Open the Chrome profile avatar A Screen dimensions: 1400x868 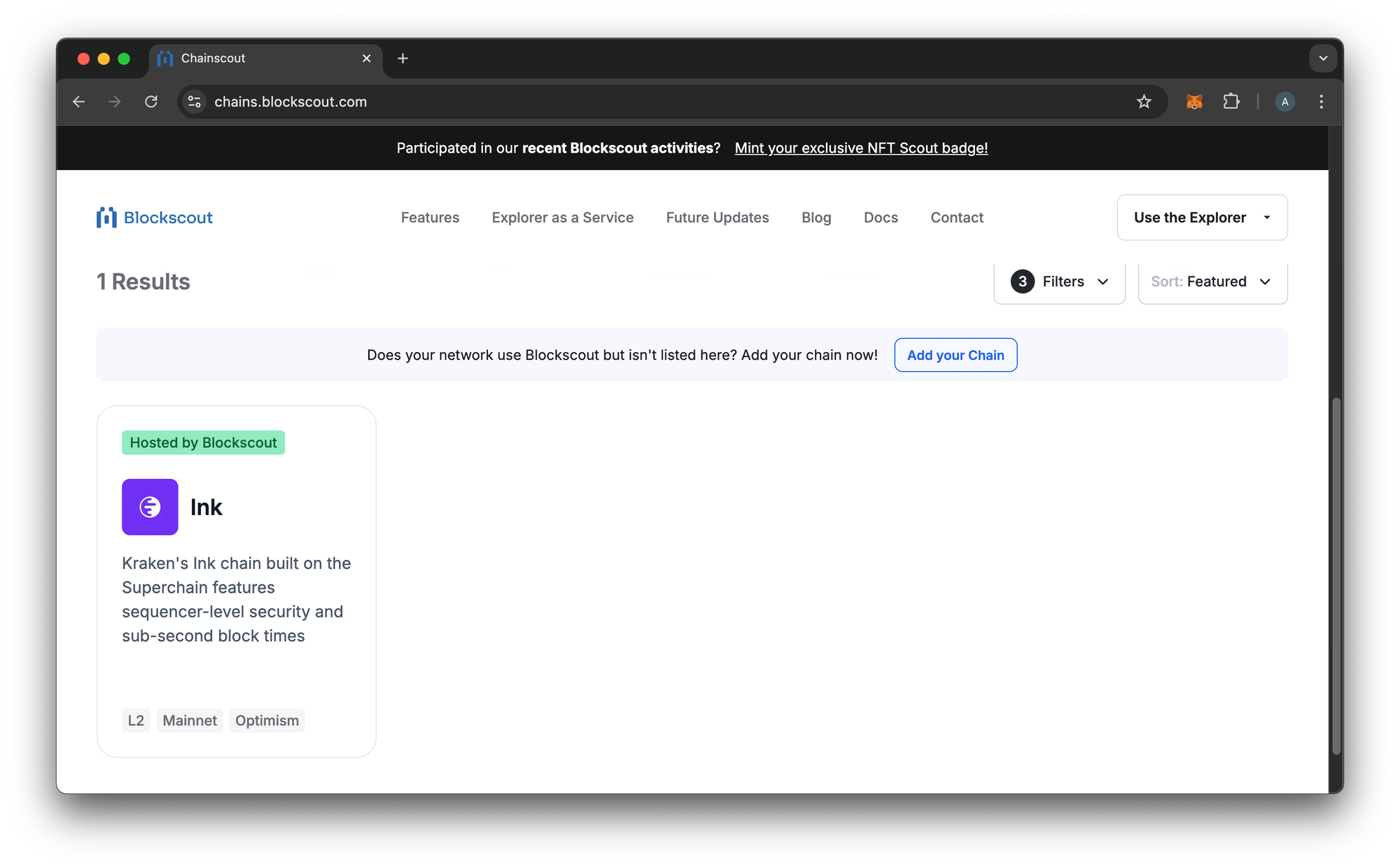(1284, 101)
